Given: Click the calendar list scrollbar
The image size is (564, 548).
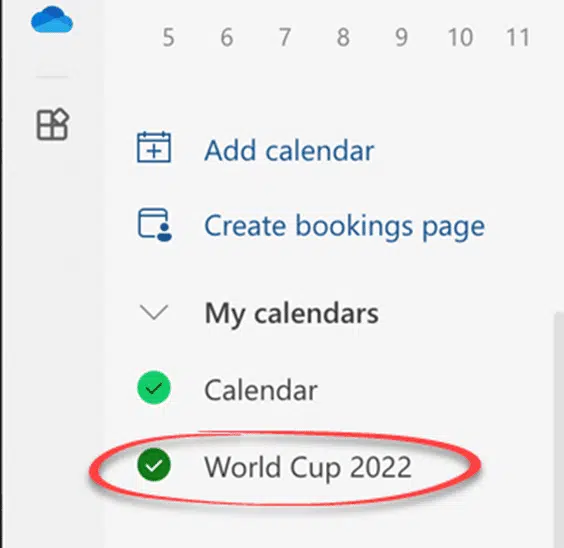Looking at the screenshot, I should [x=559, y=430].
